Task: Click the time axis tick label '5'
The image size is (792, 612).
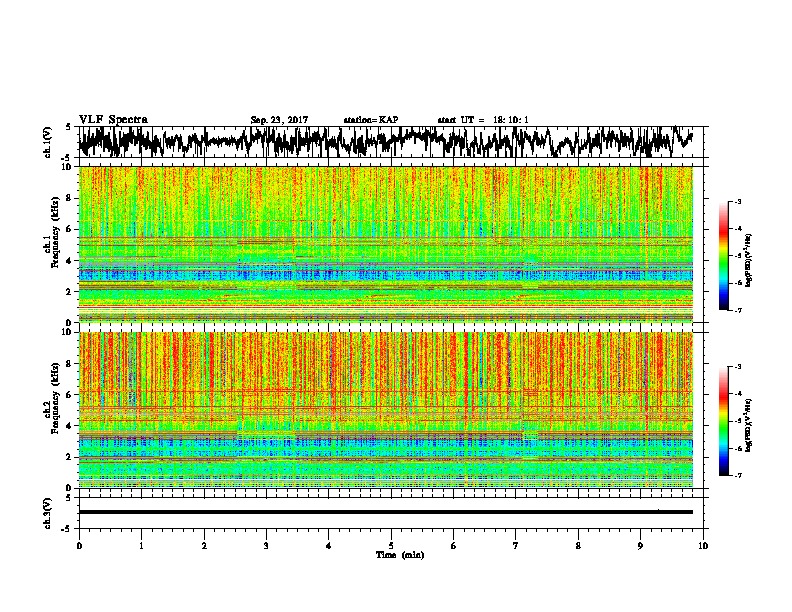Action: click(x=391, y=546)
